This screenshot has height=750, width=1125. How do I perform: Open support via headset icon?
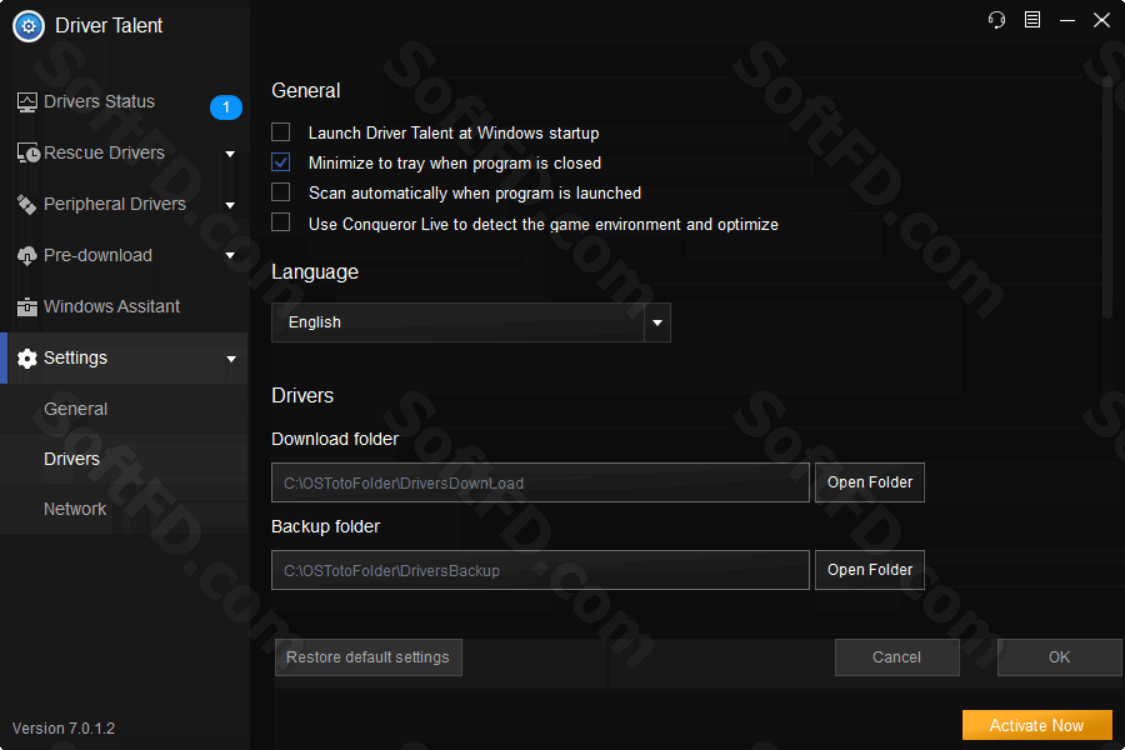(x=997, y=20)
